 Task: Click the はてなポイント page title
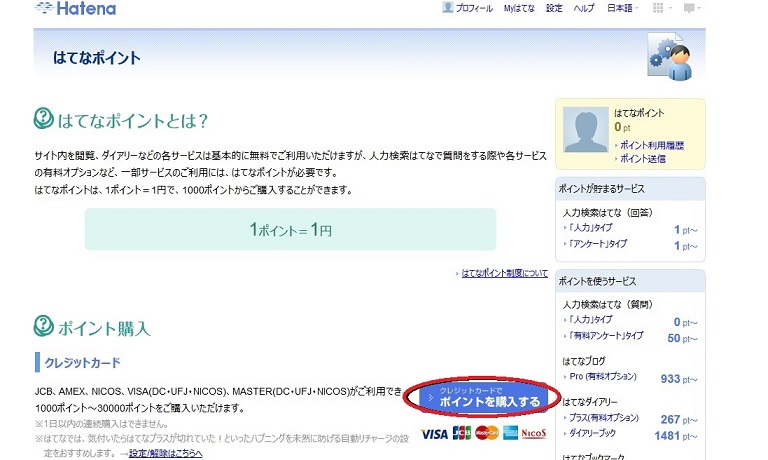click(96, 58)
